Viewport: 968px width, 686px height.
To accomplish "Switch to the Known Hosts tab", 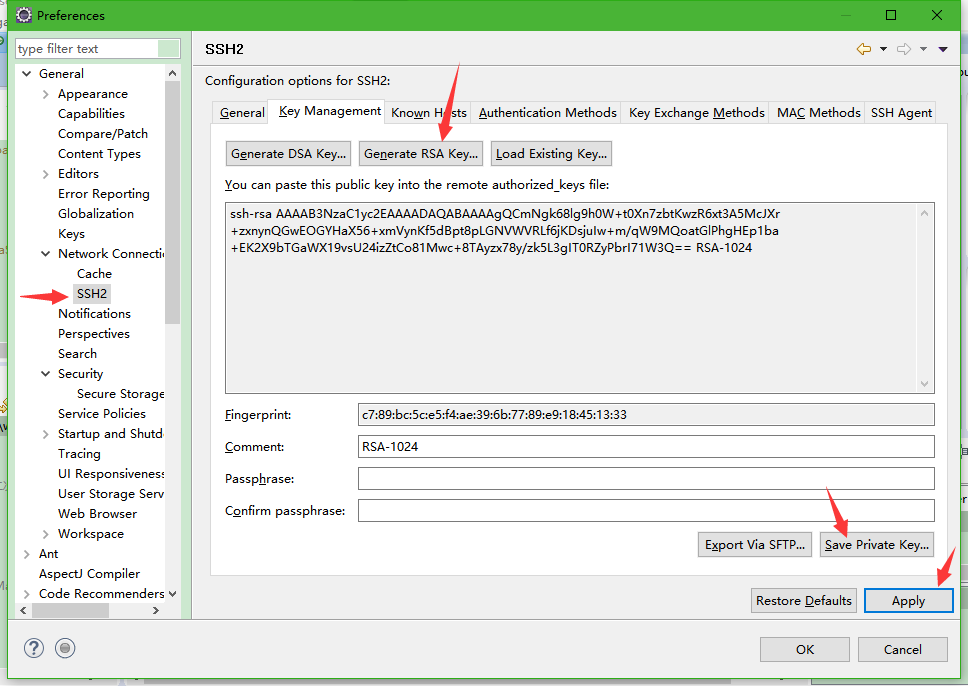I will pyautogui.click(x=428, y=112).
